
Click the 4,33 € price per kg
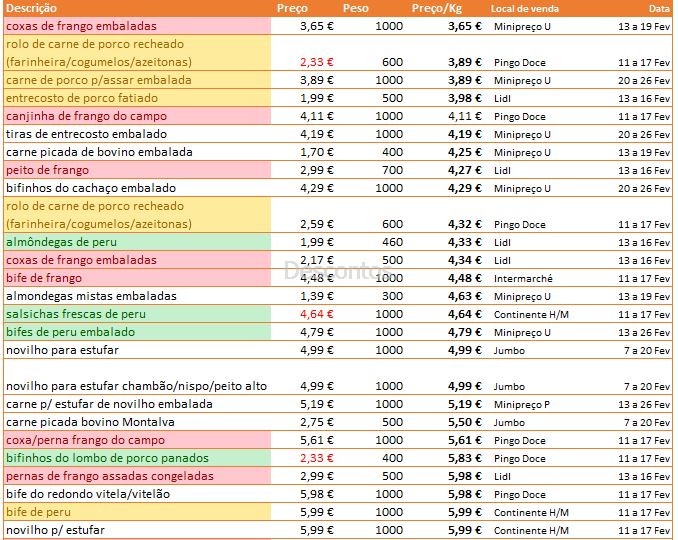click(x=465, y=242)
